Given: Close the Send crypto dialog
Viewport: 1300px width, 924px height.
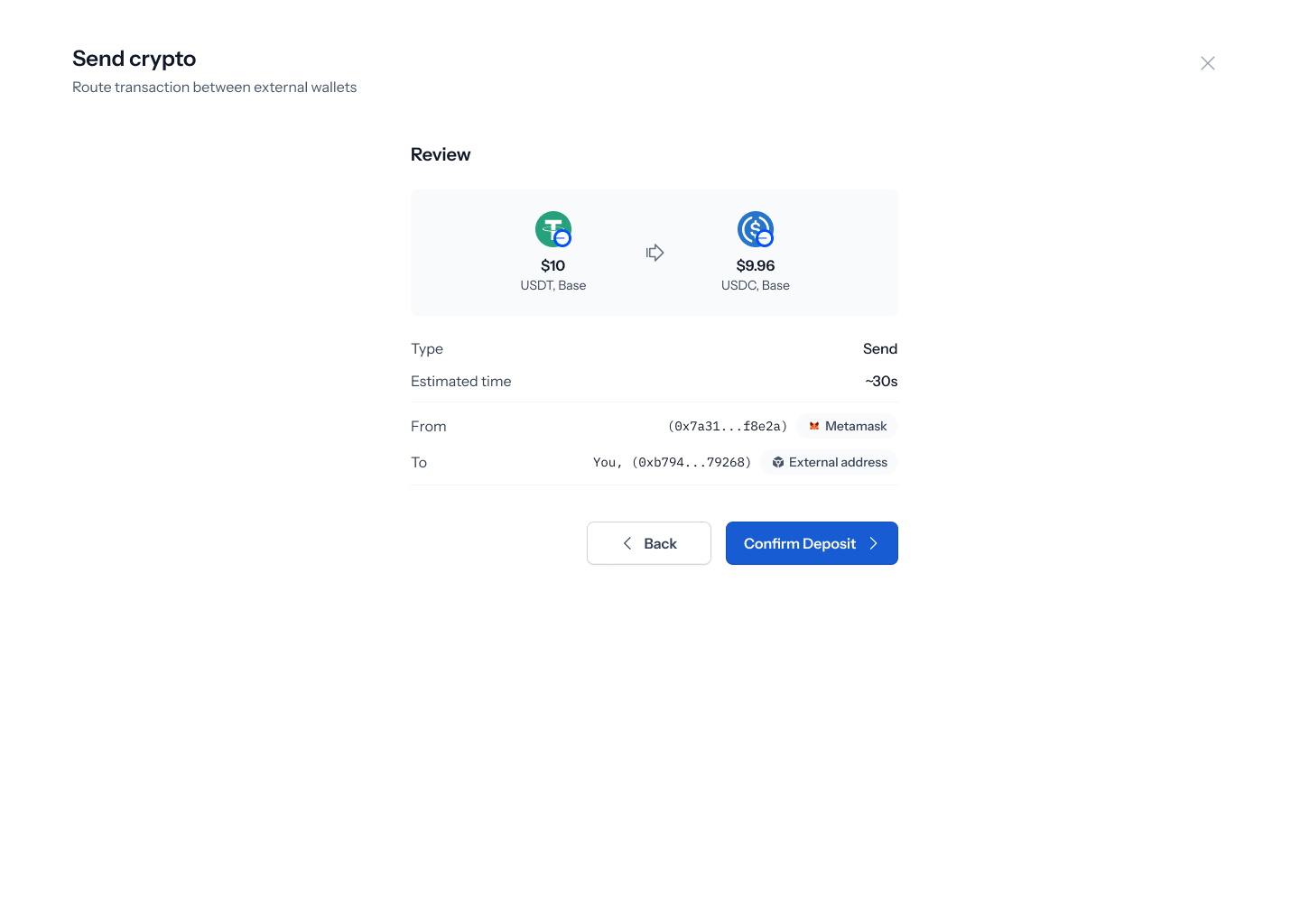Looking at the screenshot, I should click(1207, 63).
